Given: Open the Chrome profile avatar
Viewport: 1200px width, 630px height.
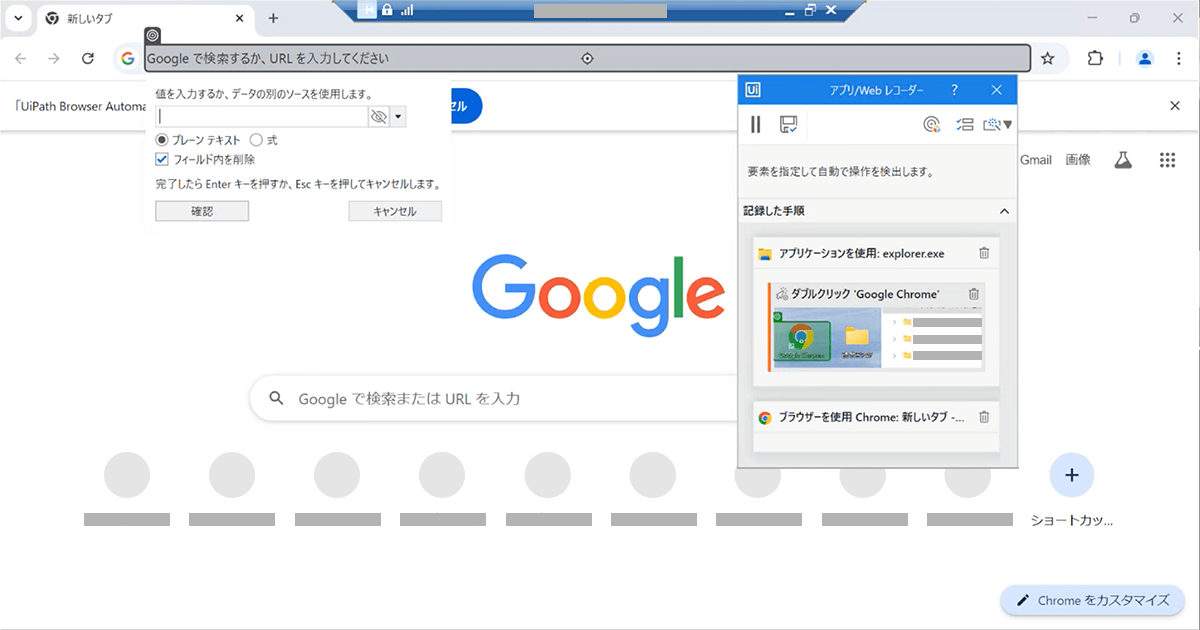Looking at the screenshot, I should pos(1145,59).
